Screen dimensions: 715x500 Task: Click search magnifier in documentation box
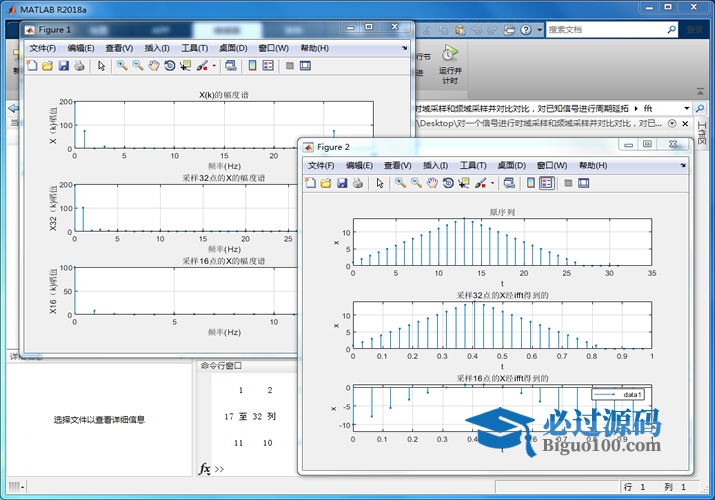[x=671, y=30]
